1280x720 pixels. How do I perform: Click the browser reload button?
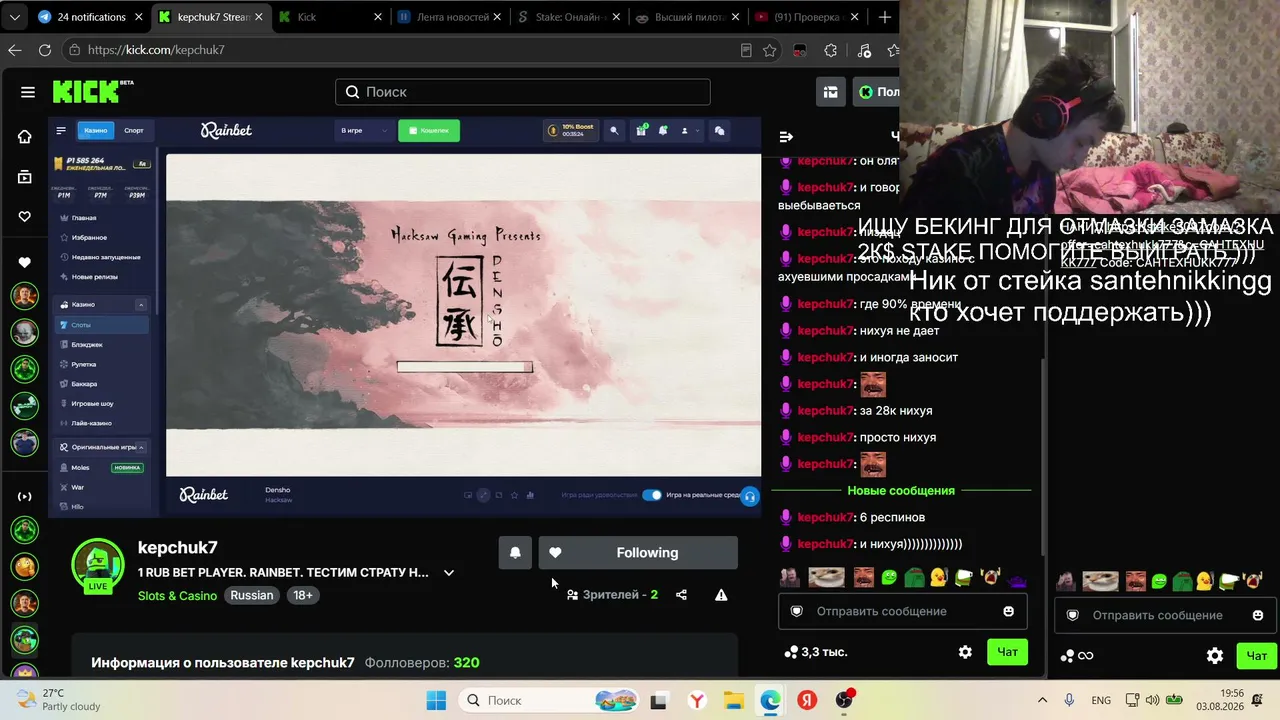click(45, 50)
